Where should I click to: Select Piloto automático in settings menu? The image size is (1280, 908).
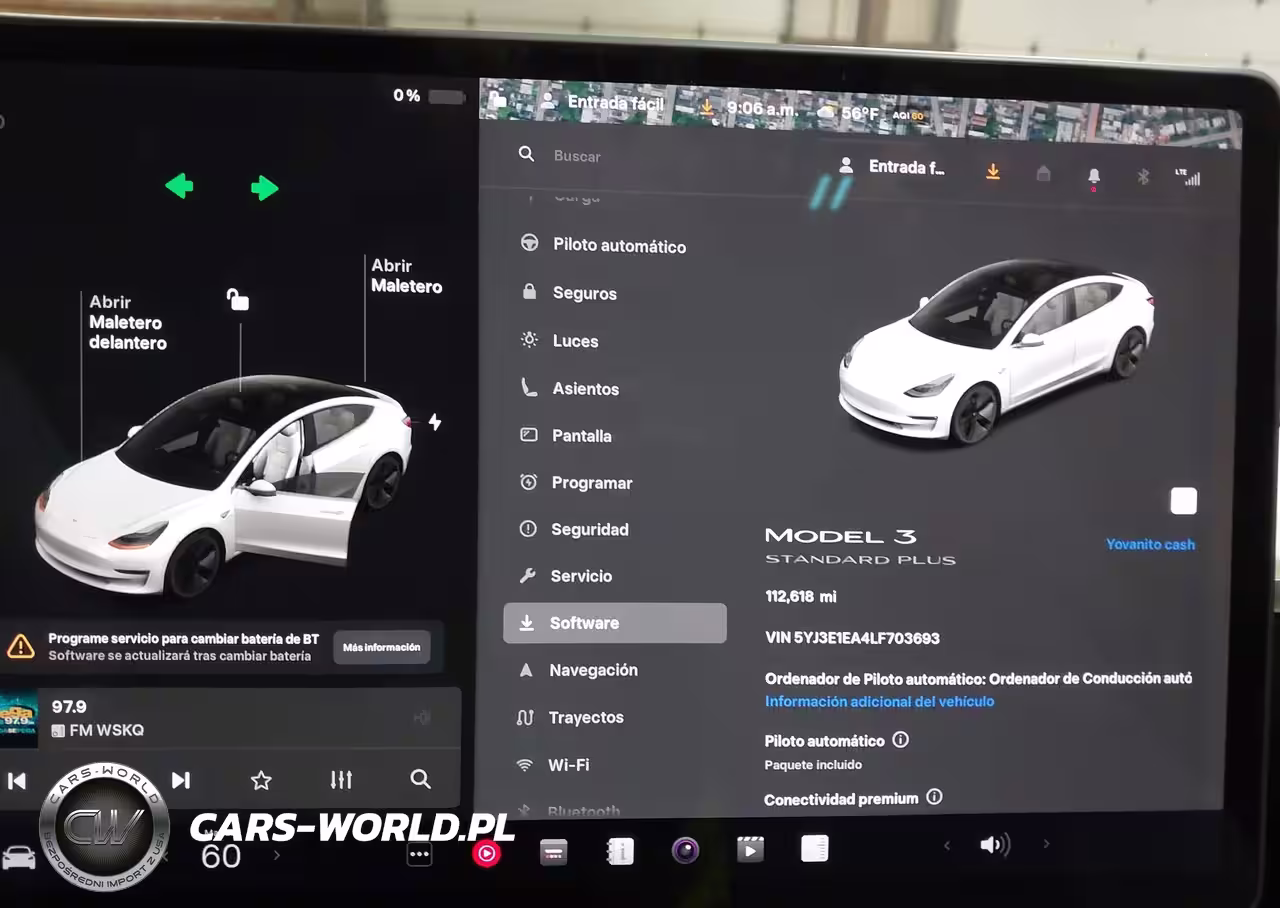point(618,246)
